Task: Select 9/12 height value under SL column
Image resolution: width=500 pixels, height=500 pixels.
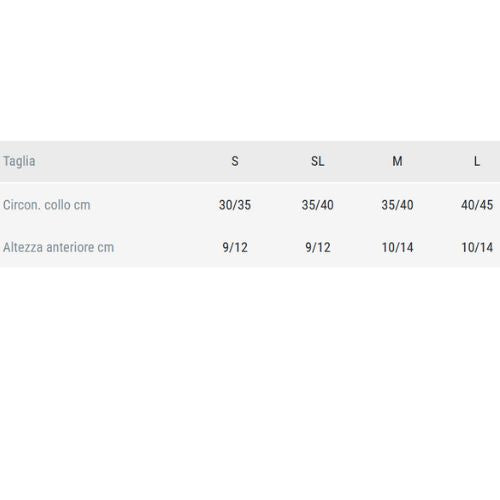Action: click(x=318, y=247)
